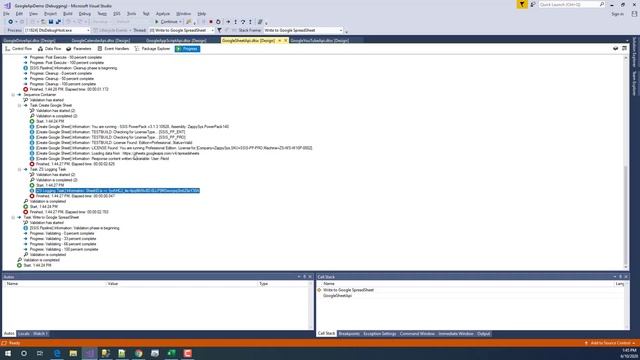Switch to the Locals tab

coord(24,333)
